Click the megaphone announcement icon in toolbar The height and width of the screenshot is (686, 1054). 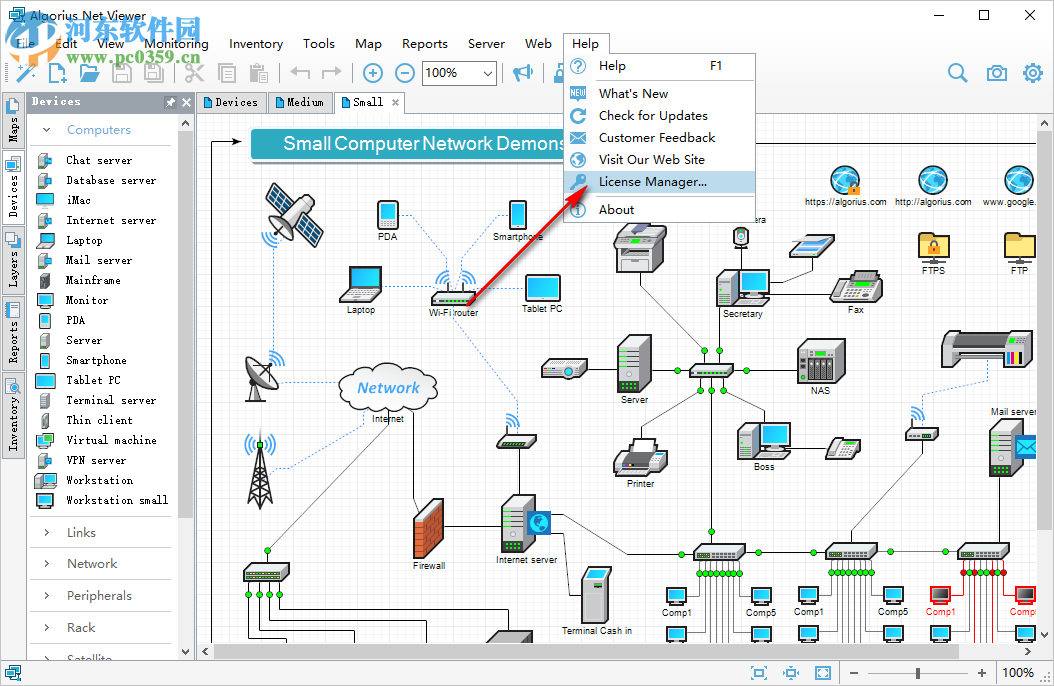click(x=525, y=73)
